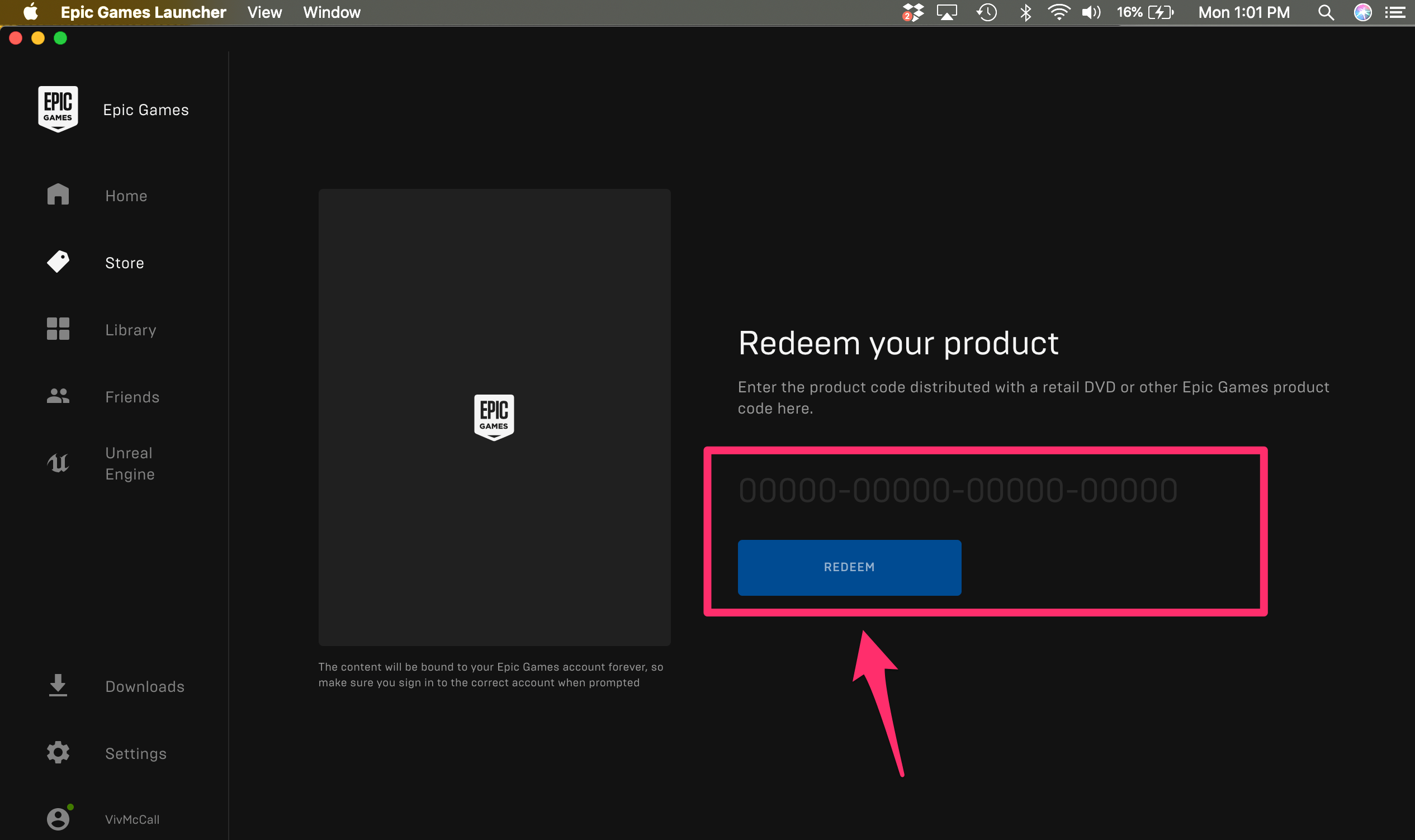1415x840 pixels.
Task: Switch to the Library section
Action: tap(131, 329)
